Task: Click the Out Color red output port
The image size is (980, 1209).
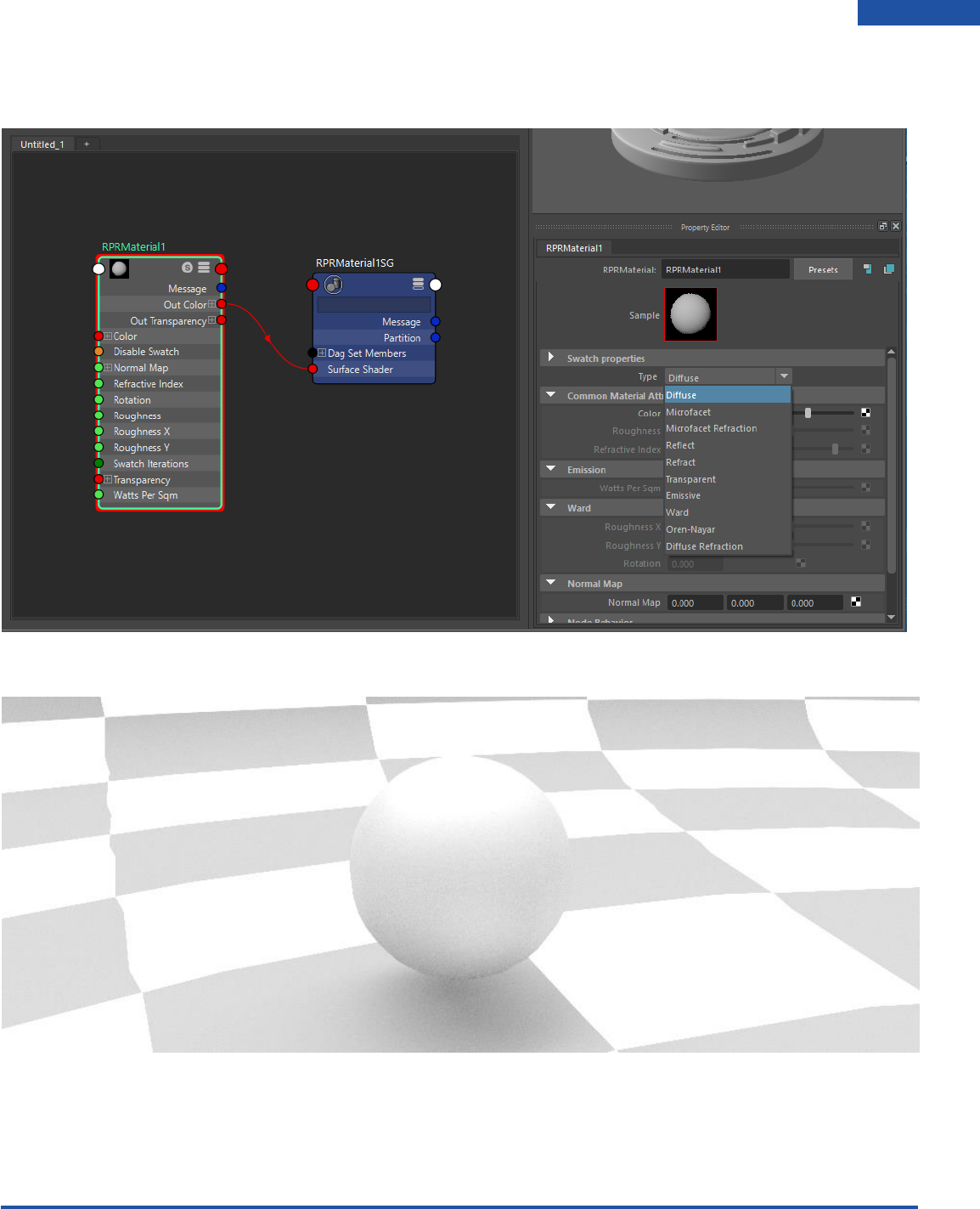Action: (222, 304)
